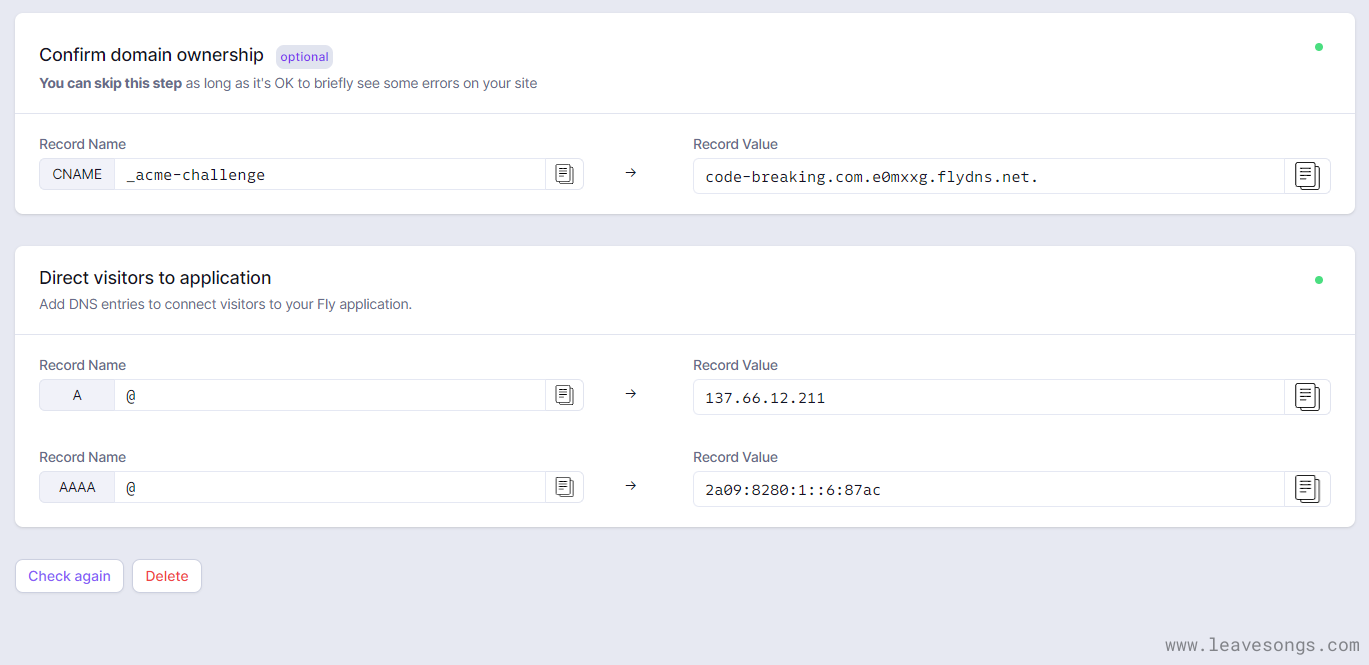The image size is (1369, 665).
Task: Copy the 137.66.12.211 IP address
Action: click(1307, 397)
